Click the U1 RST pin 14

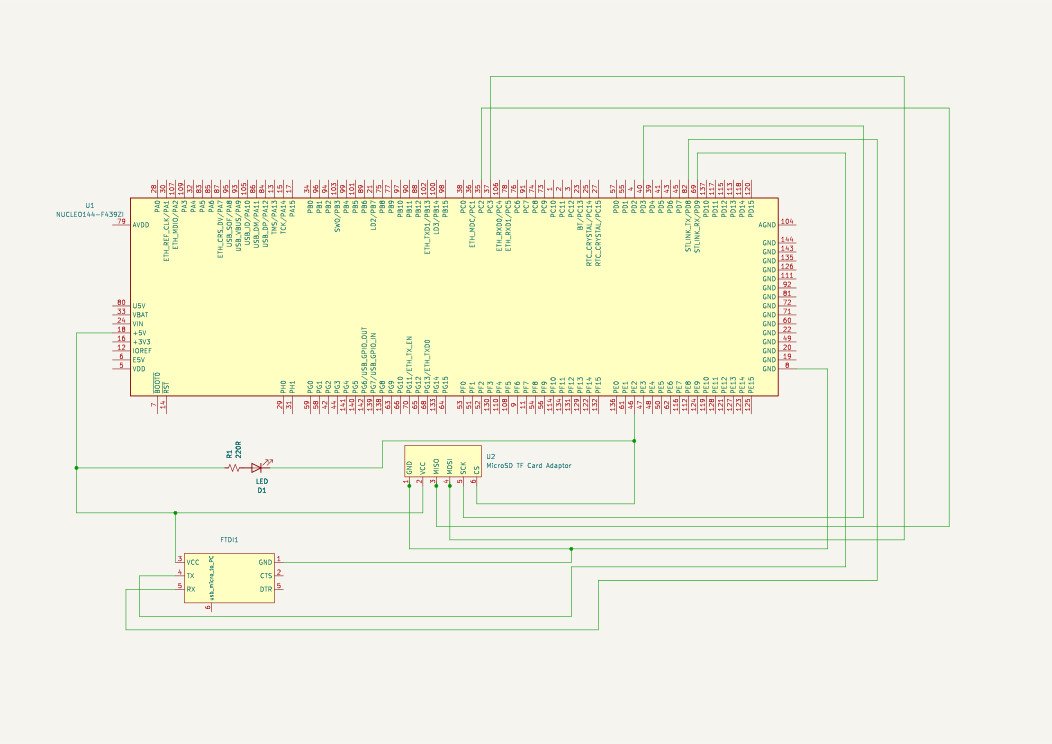coord(163,405)
